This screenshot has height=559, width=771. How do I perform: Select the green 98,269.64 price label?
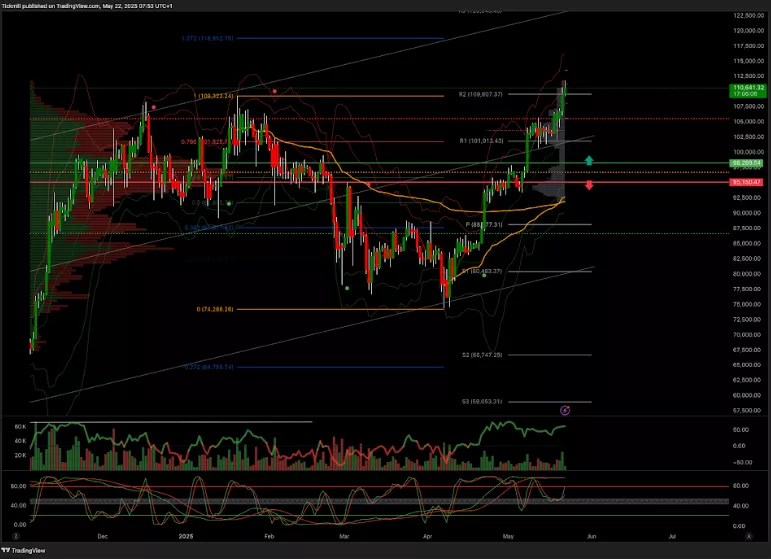[x=747, y=162]
